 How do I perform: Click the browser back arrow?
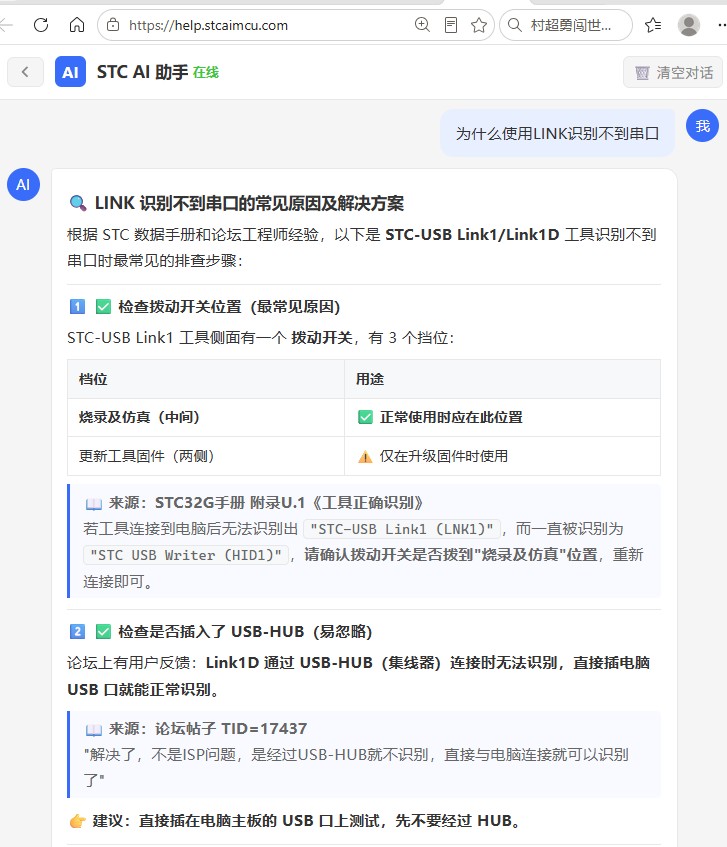point(5,25)
